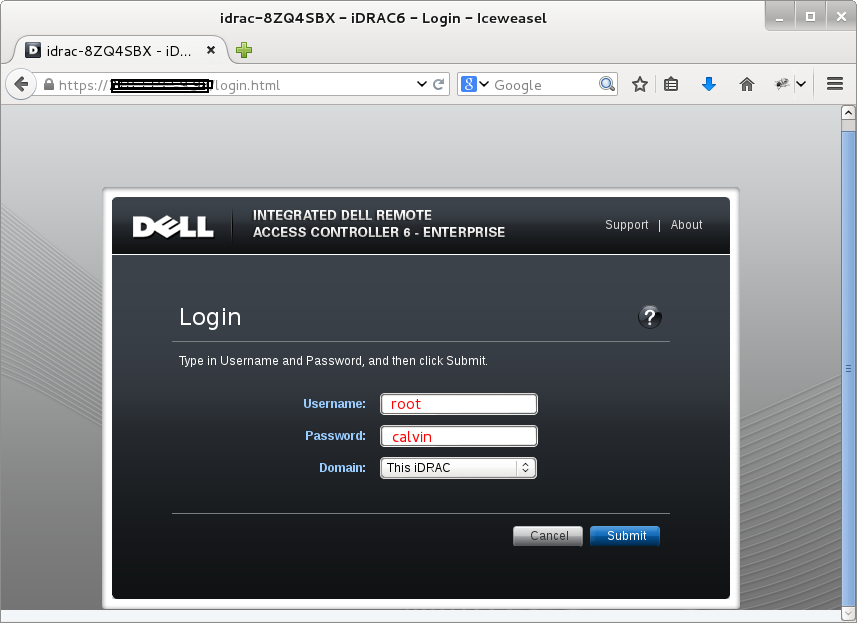Click the scrollbar up arrow
The image size is (857, 623).
pyautogui.click(x=848, y=113)
